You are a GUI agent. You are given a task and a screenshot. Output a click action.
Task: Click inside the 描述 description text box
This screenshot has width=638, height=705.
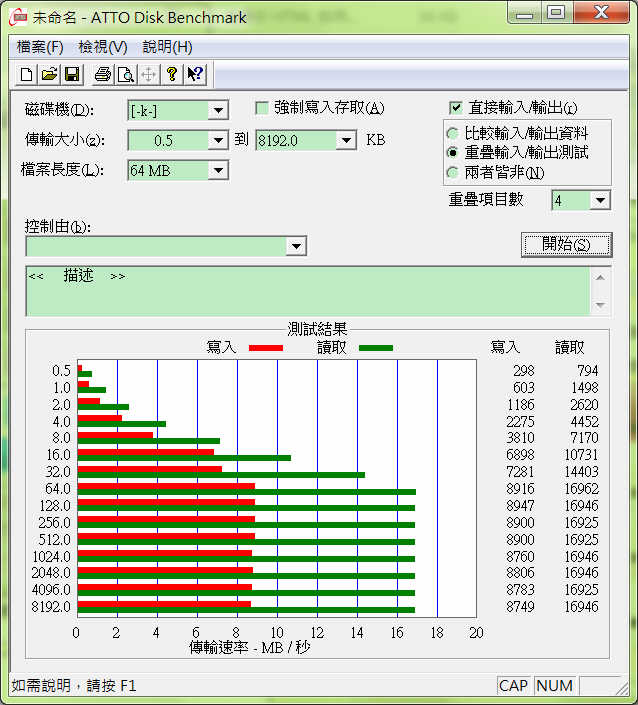(x=308, y=291)
